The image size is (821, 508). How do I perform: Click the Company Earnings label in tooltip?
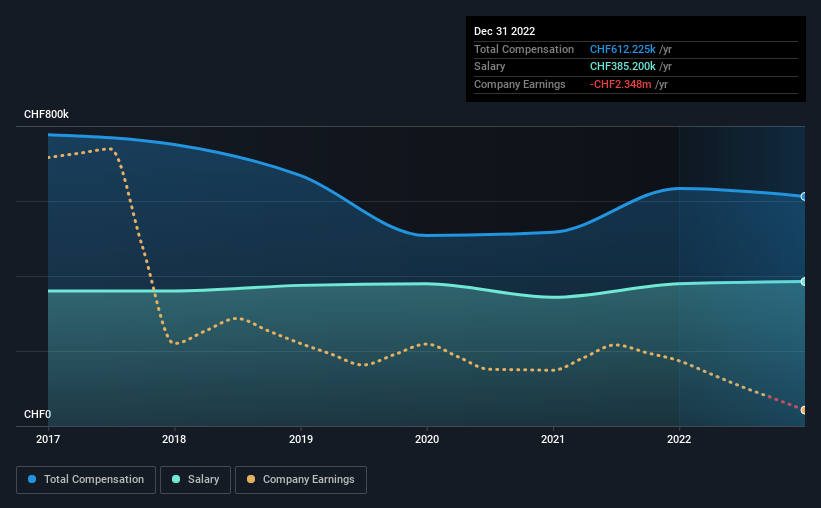click(x=519, y=84)
